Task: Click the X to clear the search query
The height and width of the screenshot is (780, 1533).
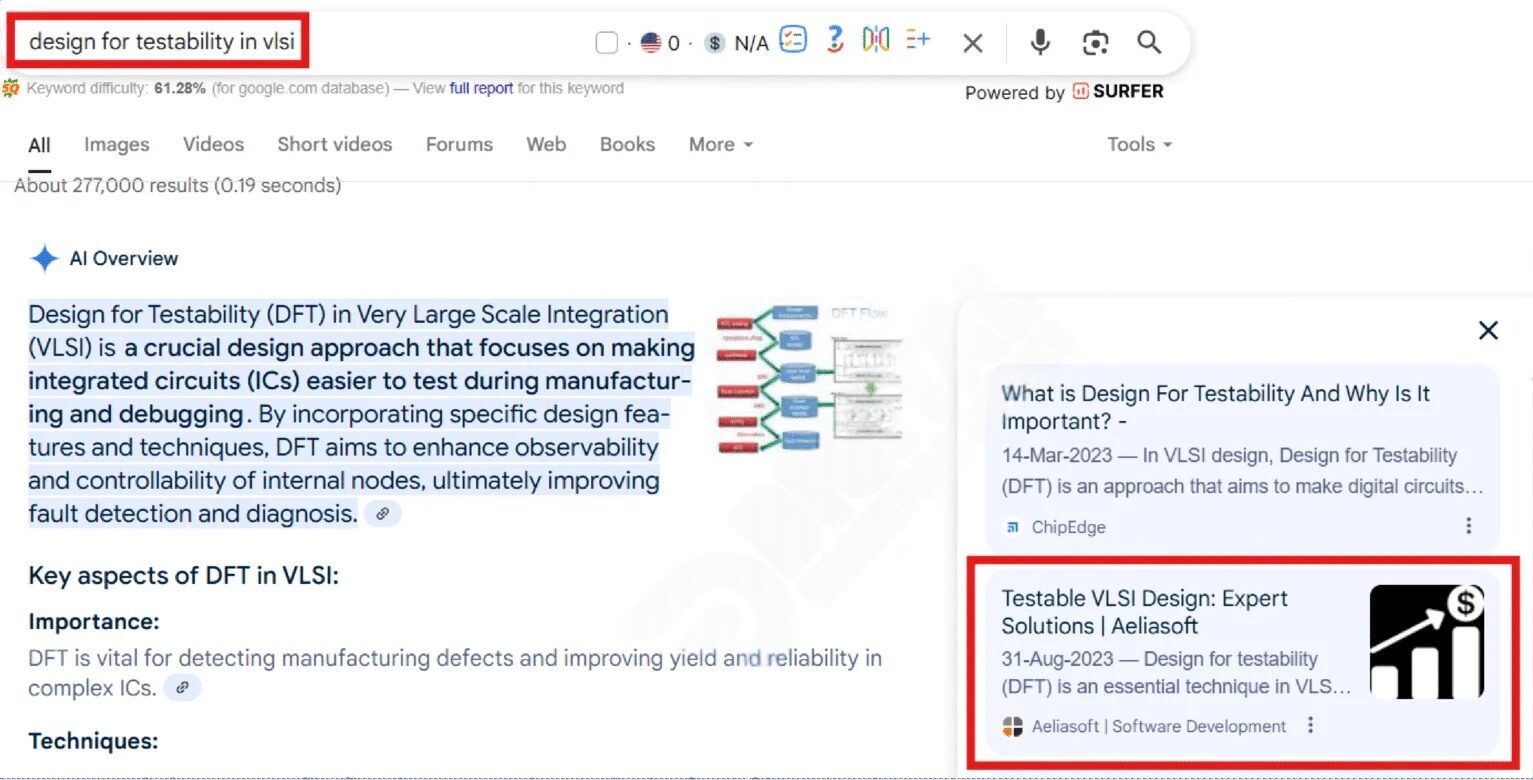Action: pos(973,43)
